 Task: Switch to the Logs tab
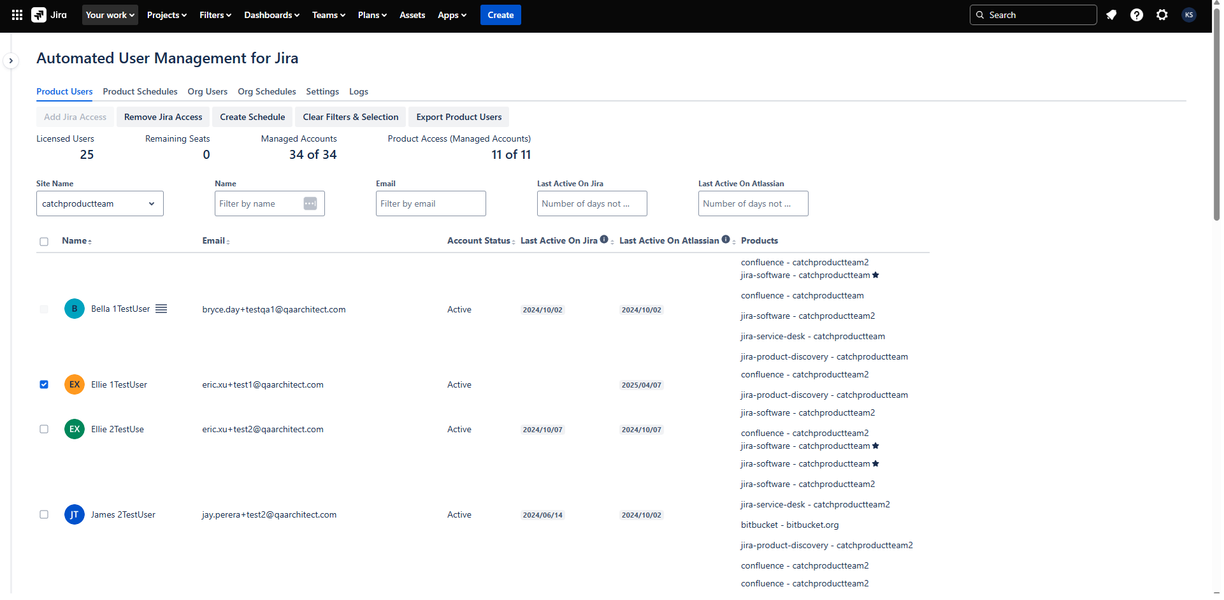pyautogui.click(x=358, y=91)
